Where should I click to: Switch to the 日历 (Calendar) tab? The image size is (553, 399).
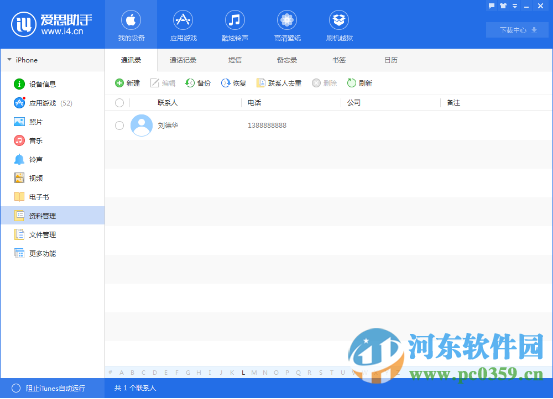click(x=391, y=60)
